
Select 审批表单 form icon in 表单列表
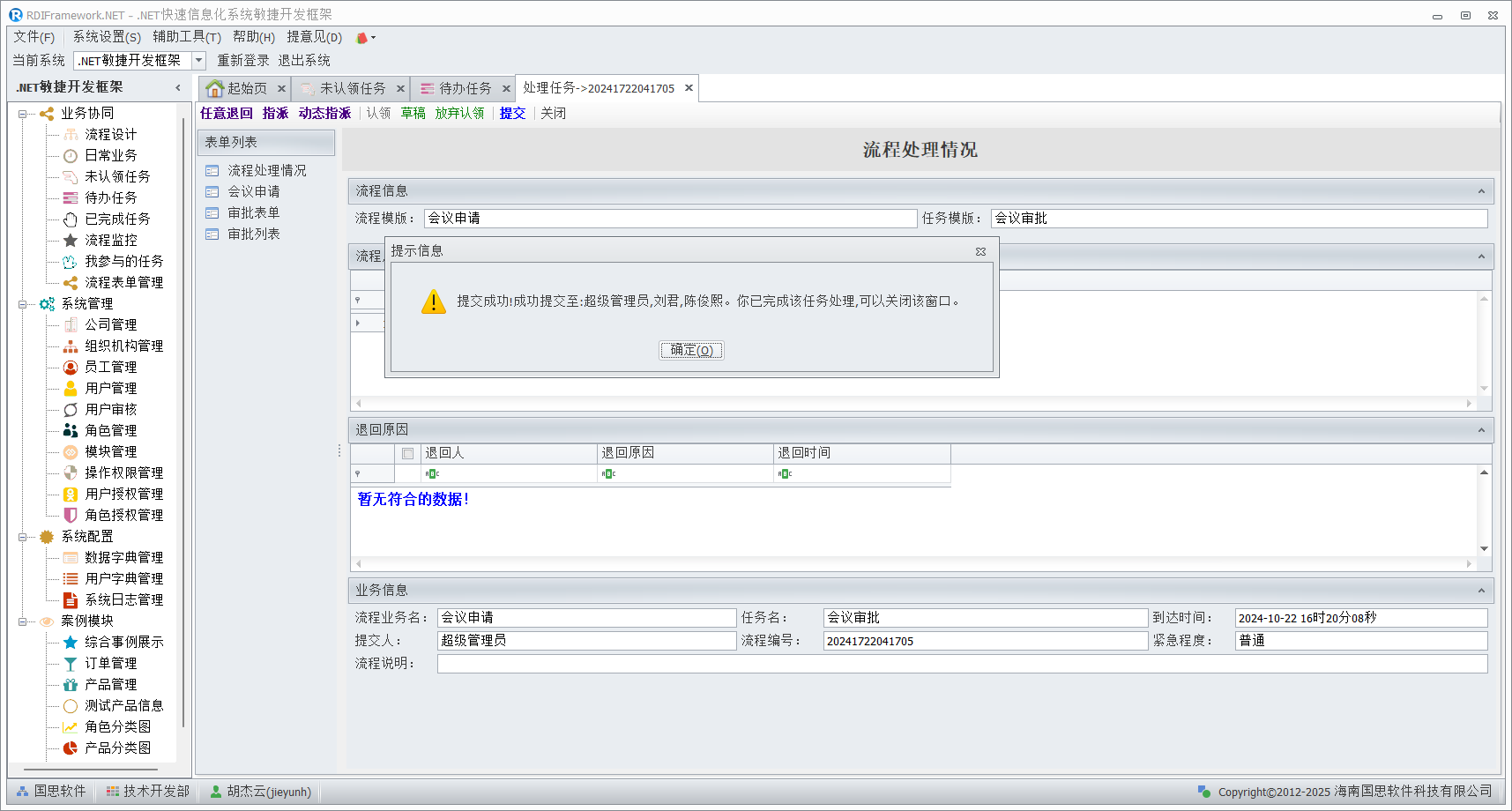(x=212, y=213)
